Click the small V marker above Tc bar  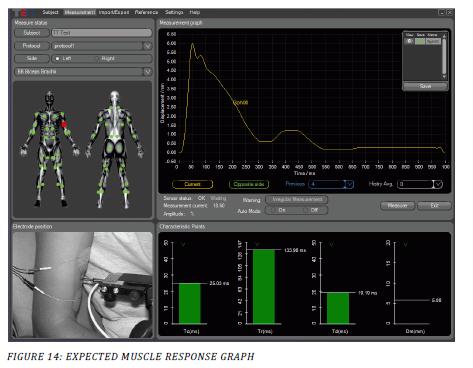pyautogui.click(x=183, y=245)
